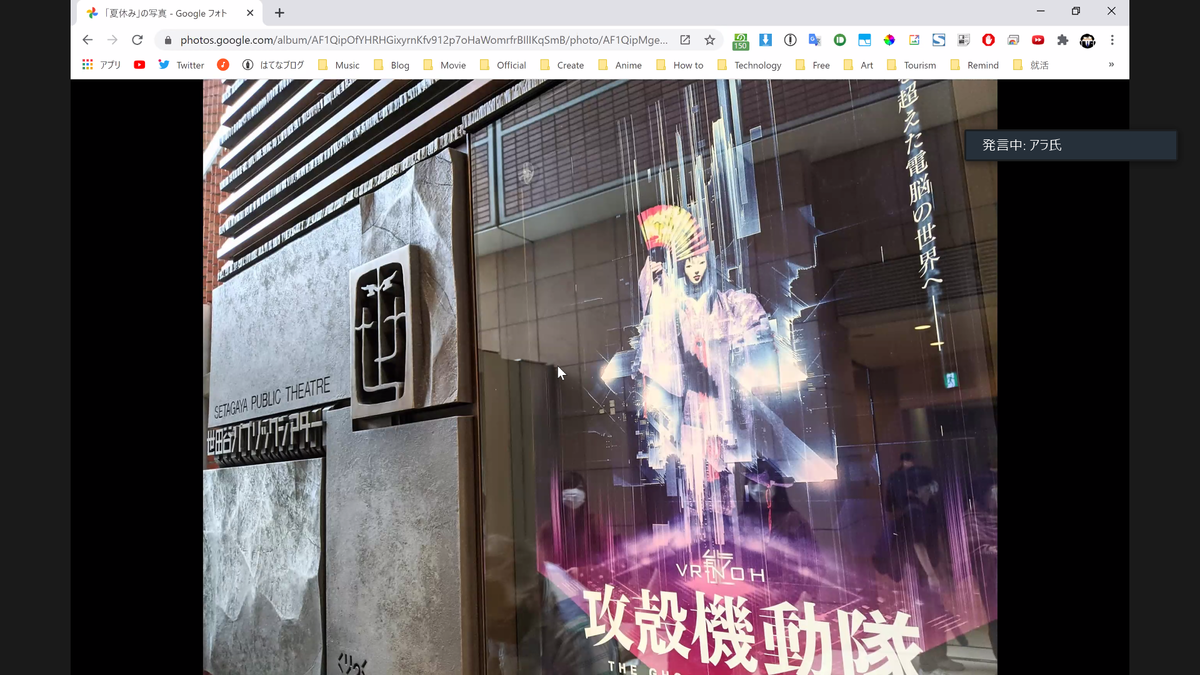1200x675 pixels.
Task: Open the Chrome profile avatar
Action: (1087, 40)
